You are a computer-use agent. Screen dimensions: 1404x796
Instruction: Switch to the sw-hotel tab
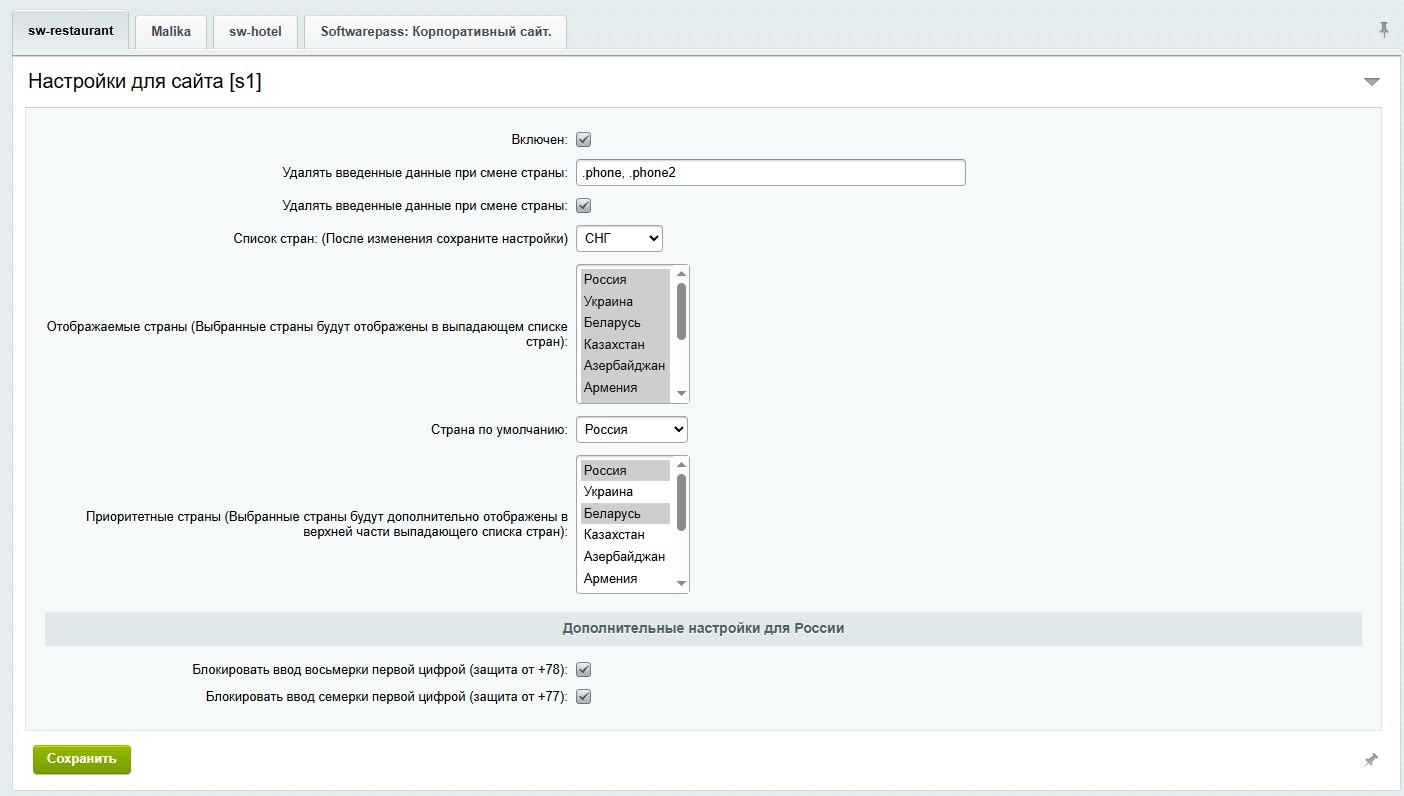255,31
